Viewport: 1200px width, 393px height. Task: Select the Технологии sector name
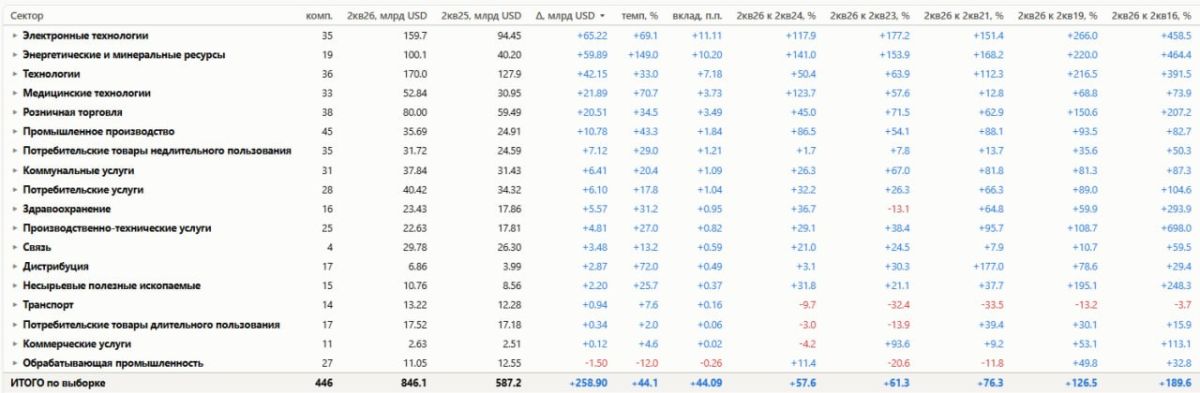point(51,74)
